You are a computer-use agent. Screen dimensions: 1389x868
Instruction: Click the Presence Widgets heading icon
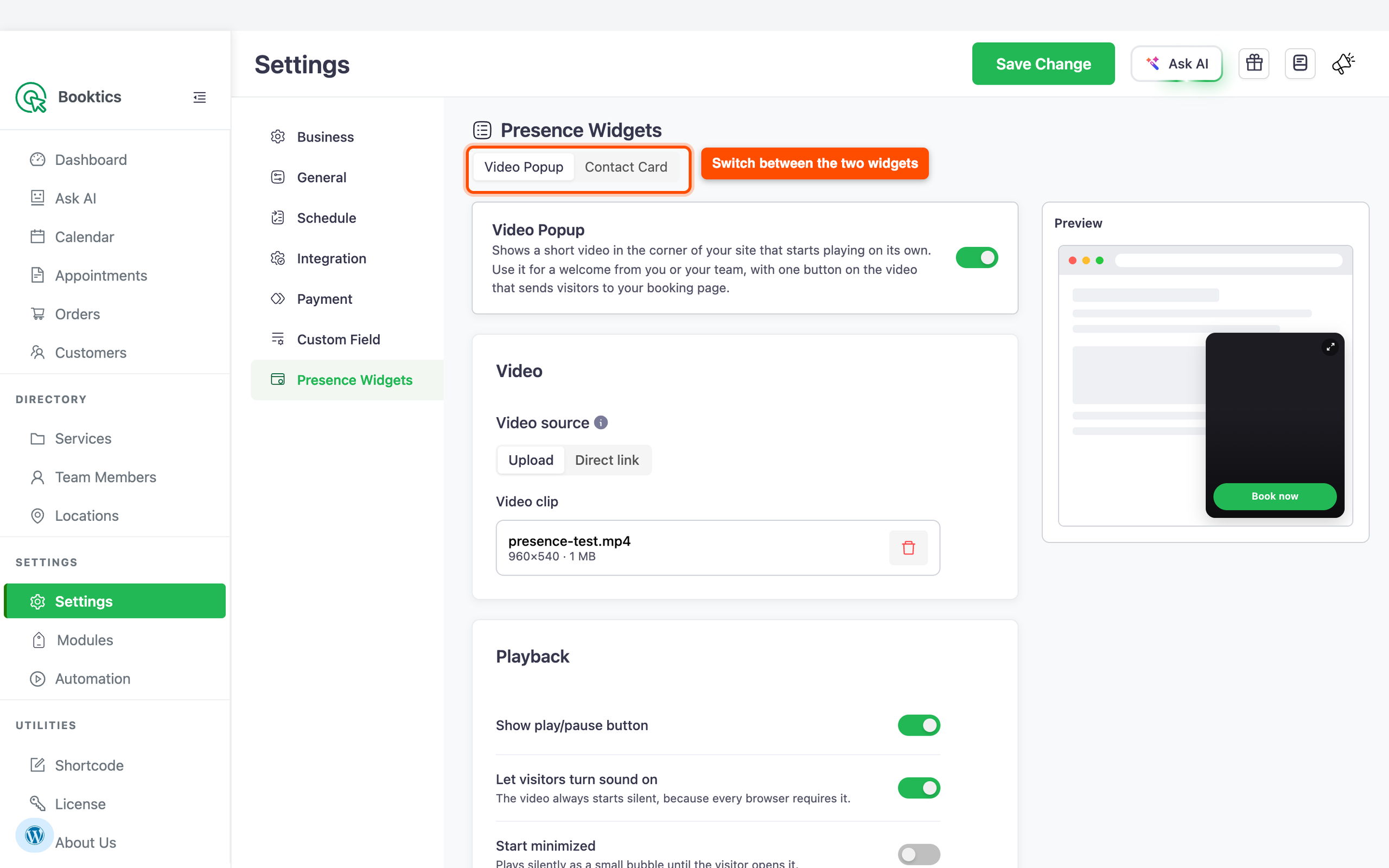482,130
